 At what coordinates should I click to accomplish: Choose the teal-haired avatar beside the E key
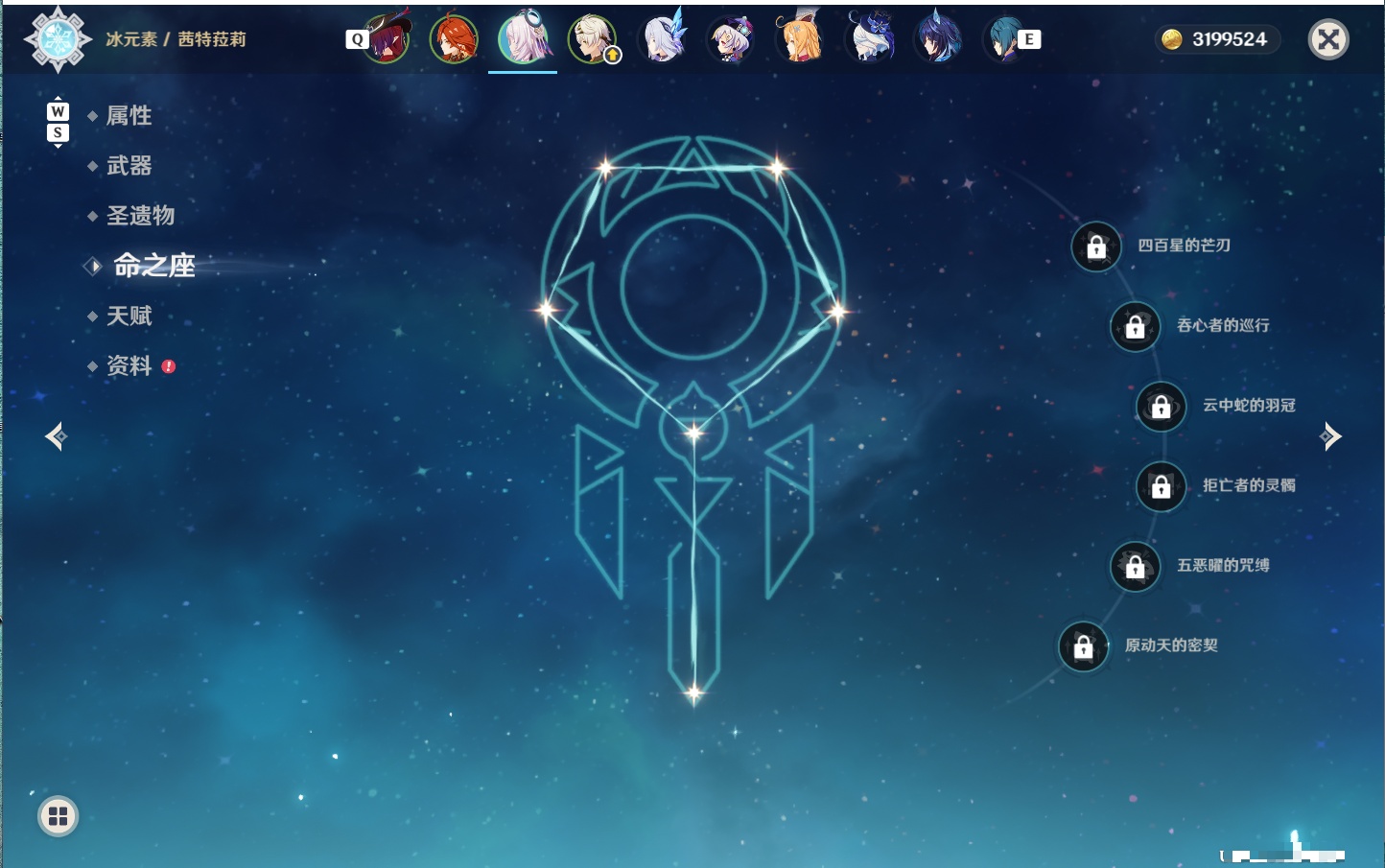click(x=1003, y=38)
